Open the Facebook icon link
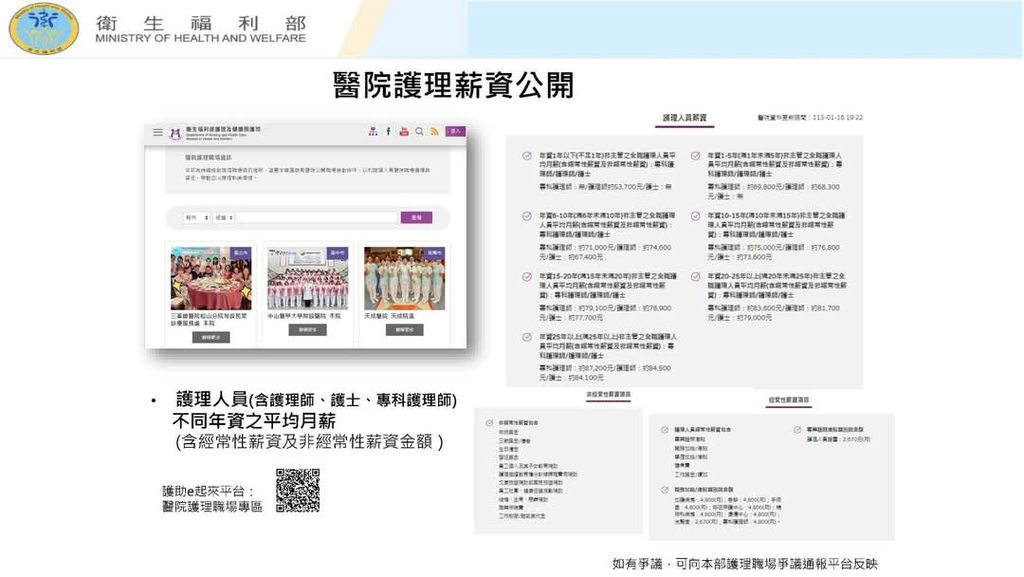The width and height of the screenshot is (1024, 577). tap(389, 131)
